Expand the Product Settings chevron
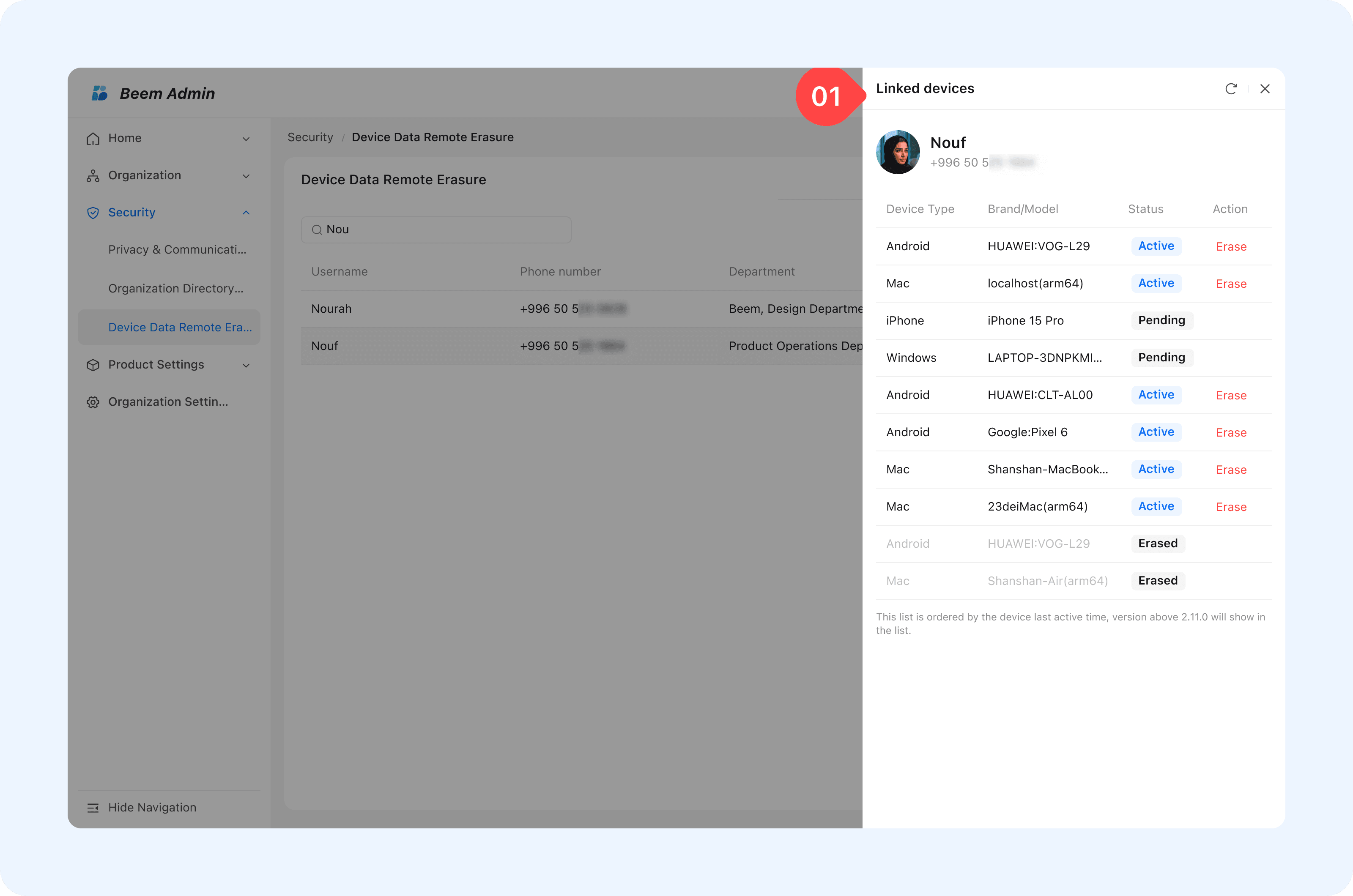 tap(246, 365)
